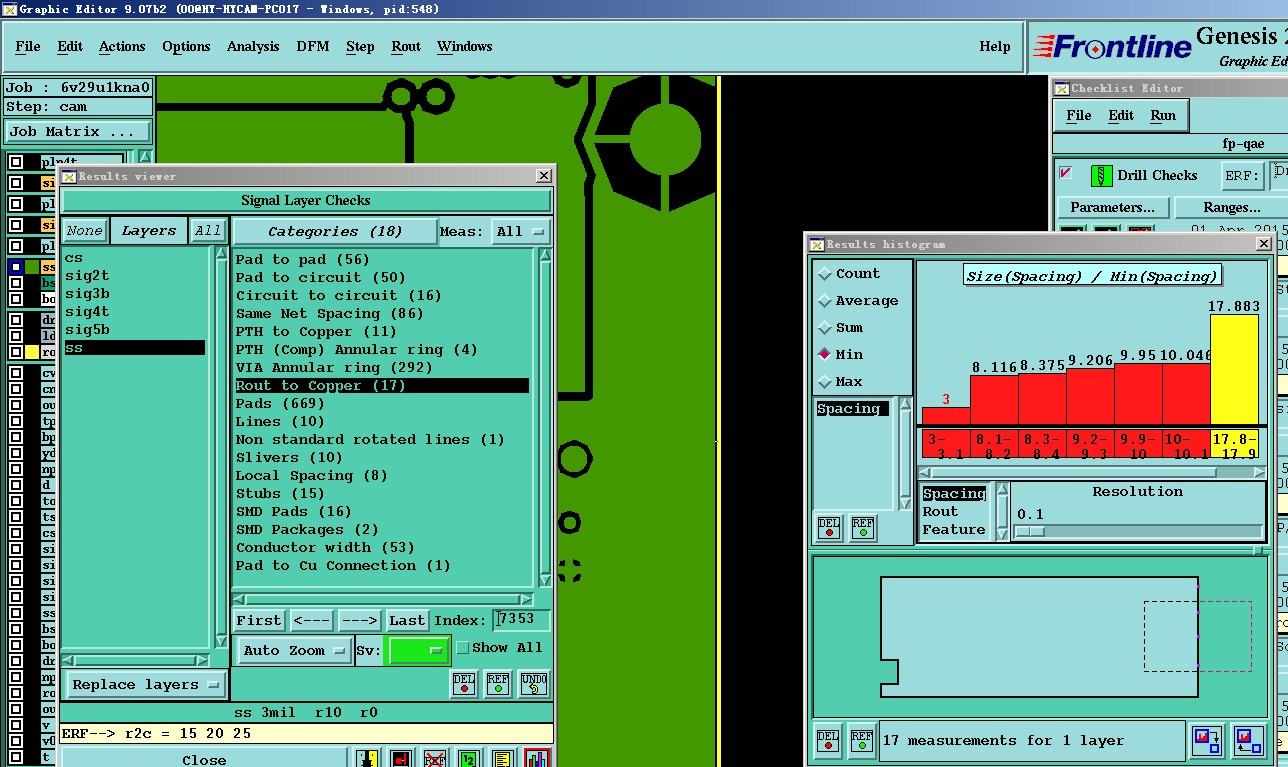Click Results viewer window title icon
This screenshot has width=1288, height=767.
tap(69, 176)
